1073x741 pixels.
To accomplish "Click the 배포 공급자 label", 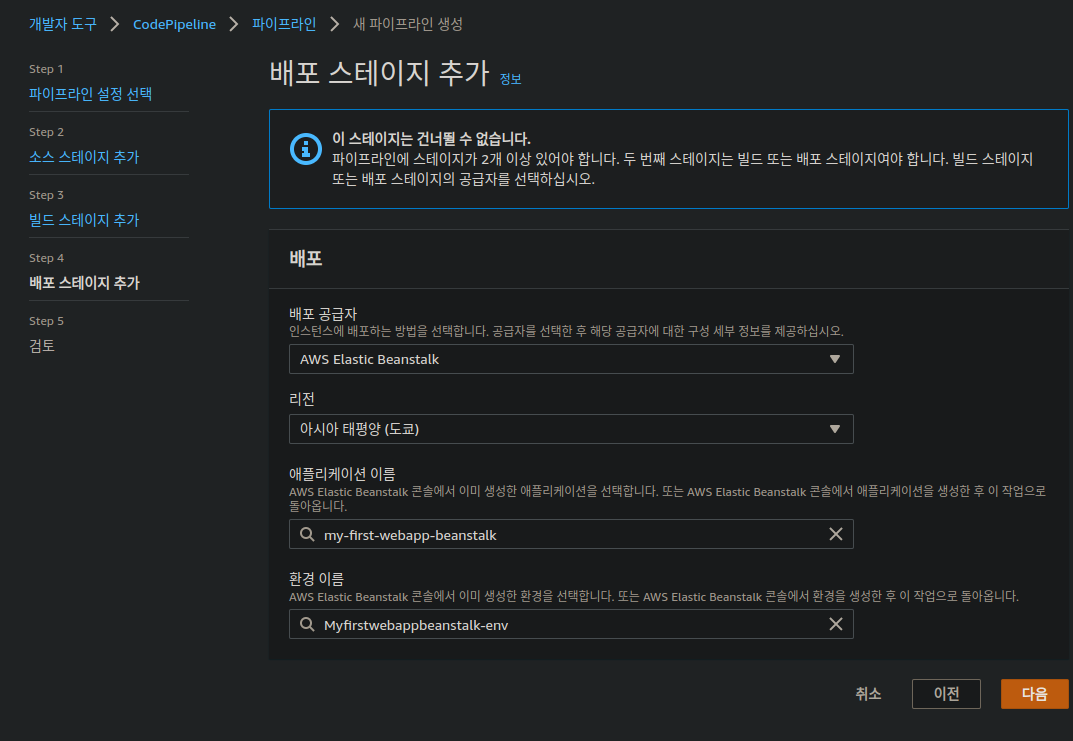I will click(x=323, y=314).
